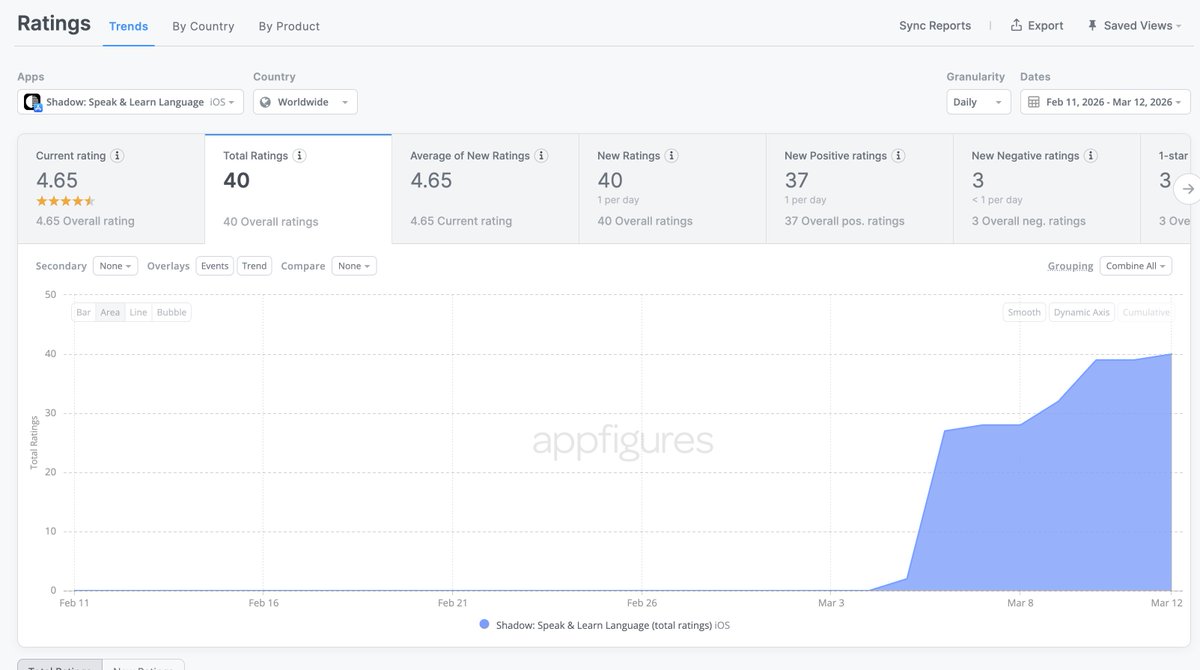The width and height of the screenshot is (1200, 670).
Task: Click the Feb 16 x-axis label
Action: [263, 603]
